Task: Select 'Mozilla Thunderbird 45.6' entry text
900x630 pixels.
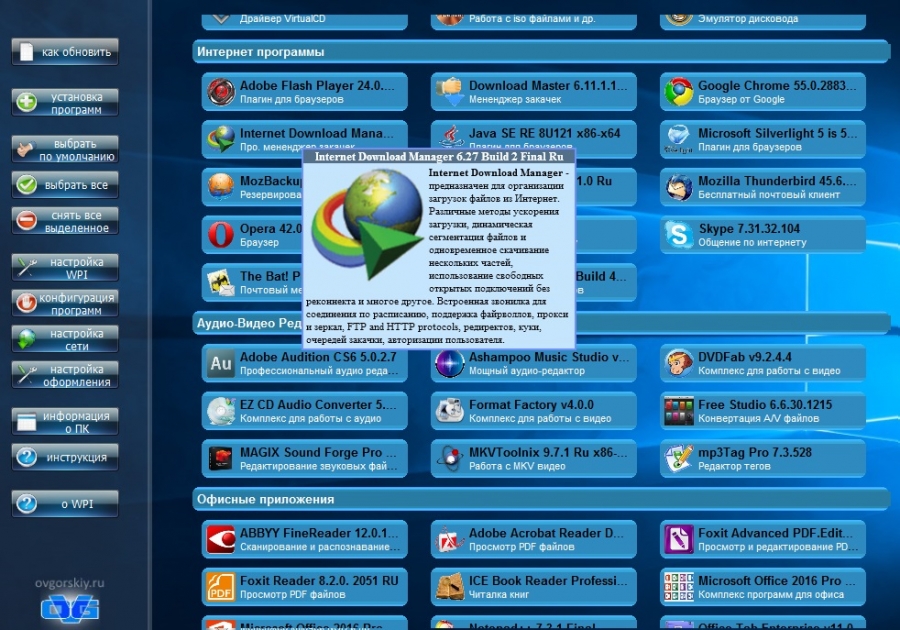Action: [777, 181]
